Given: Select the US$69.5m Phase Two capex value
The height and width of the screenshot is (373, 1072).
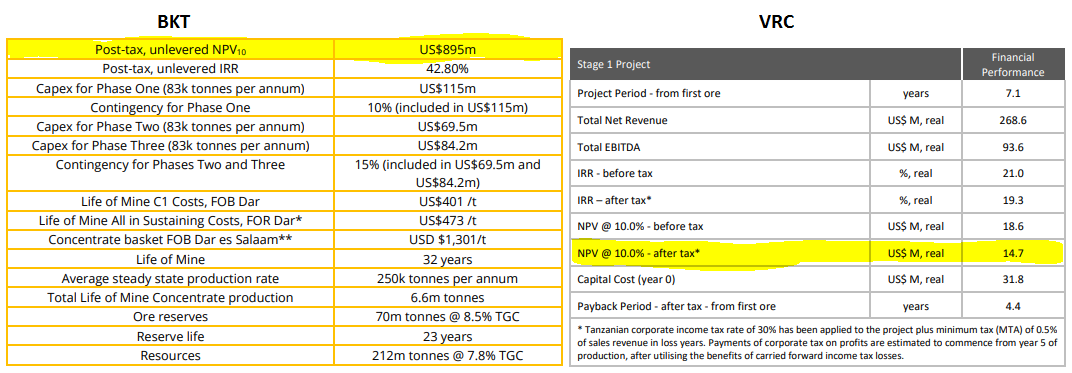Looking at the screenshot, I should tap(448, 127).
